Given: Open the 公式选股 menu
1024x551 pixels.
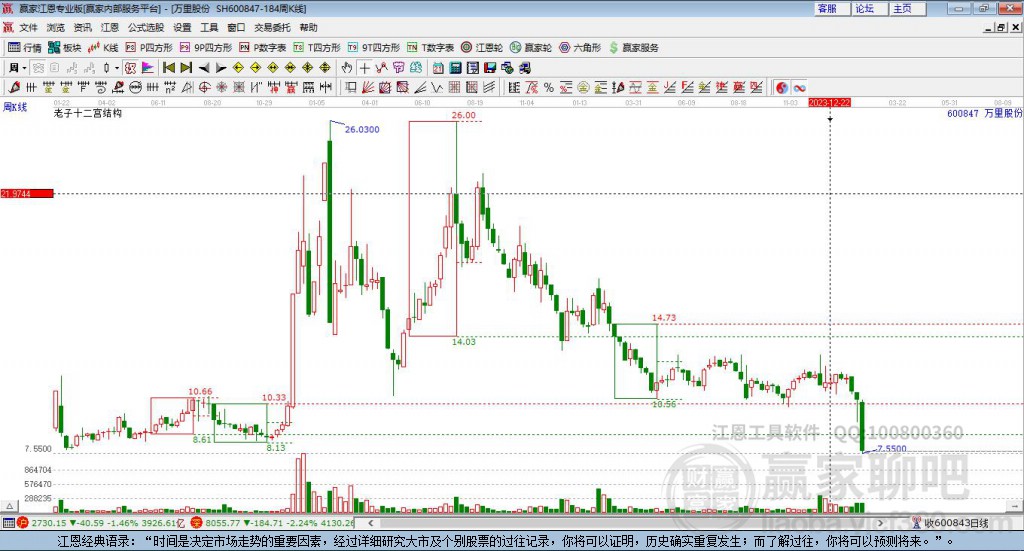Looking at the screenshot, I should [146, 27].
